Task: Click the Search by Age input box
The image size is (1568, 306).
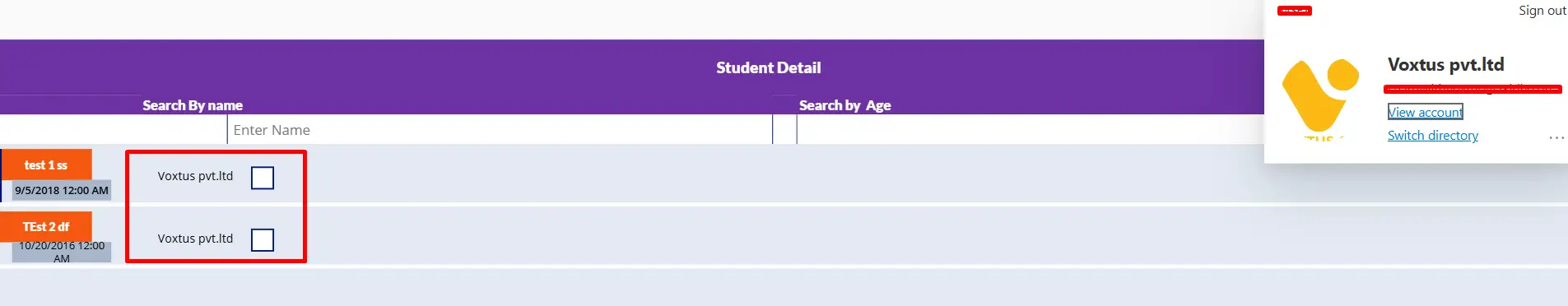Action: click(x=1030, y=130)
